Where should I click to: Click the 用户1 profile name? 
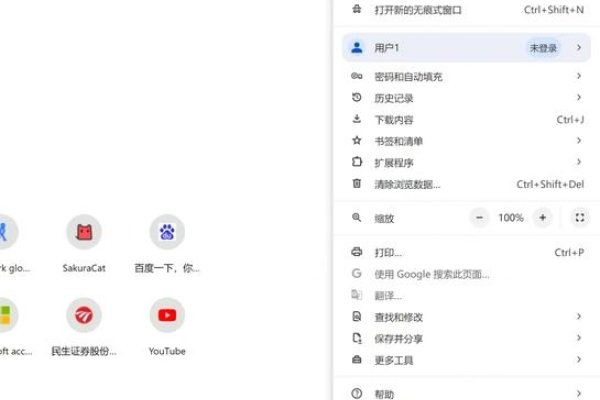click(386, 48)
